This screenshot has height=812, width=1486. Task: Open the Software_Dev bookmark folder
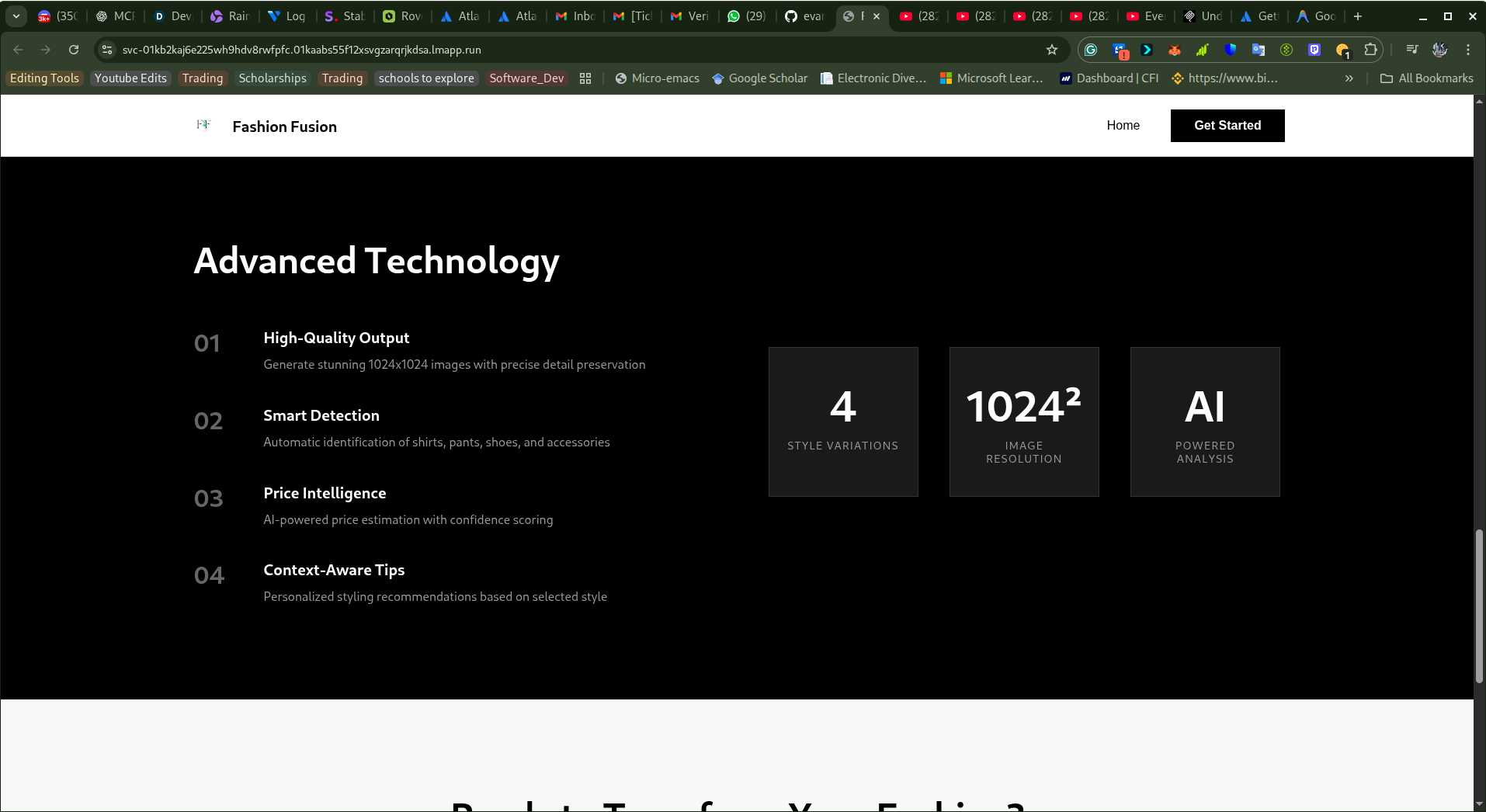click(526, 78)
